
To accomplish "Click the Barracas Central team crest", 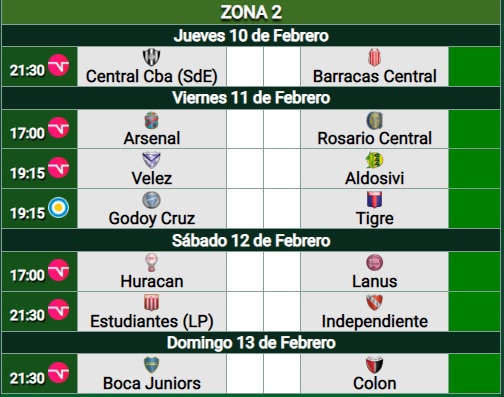I will point(374,57).
